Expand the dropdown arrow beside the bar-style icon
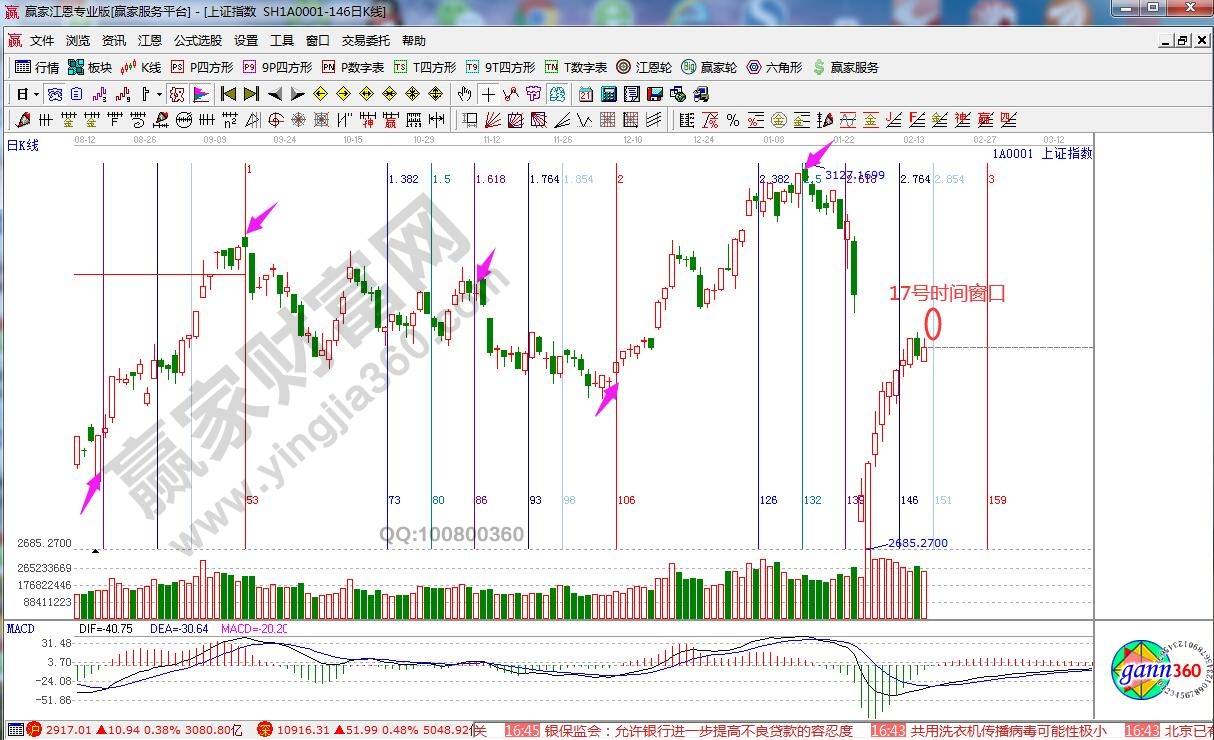Screen dimensions: 1214x740 [x=159, y=94]
